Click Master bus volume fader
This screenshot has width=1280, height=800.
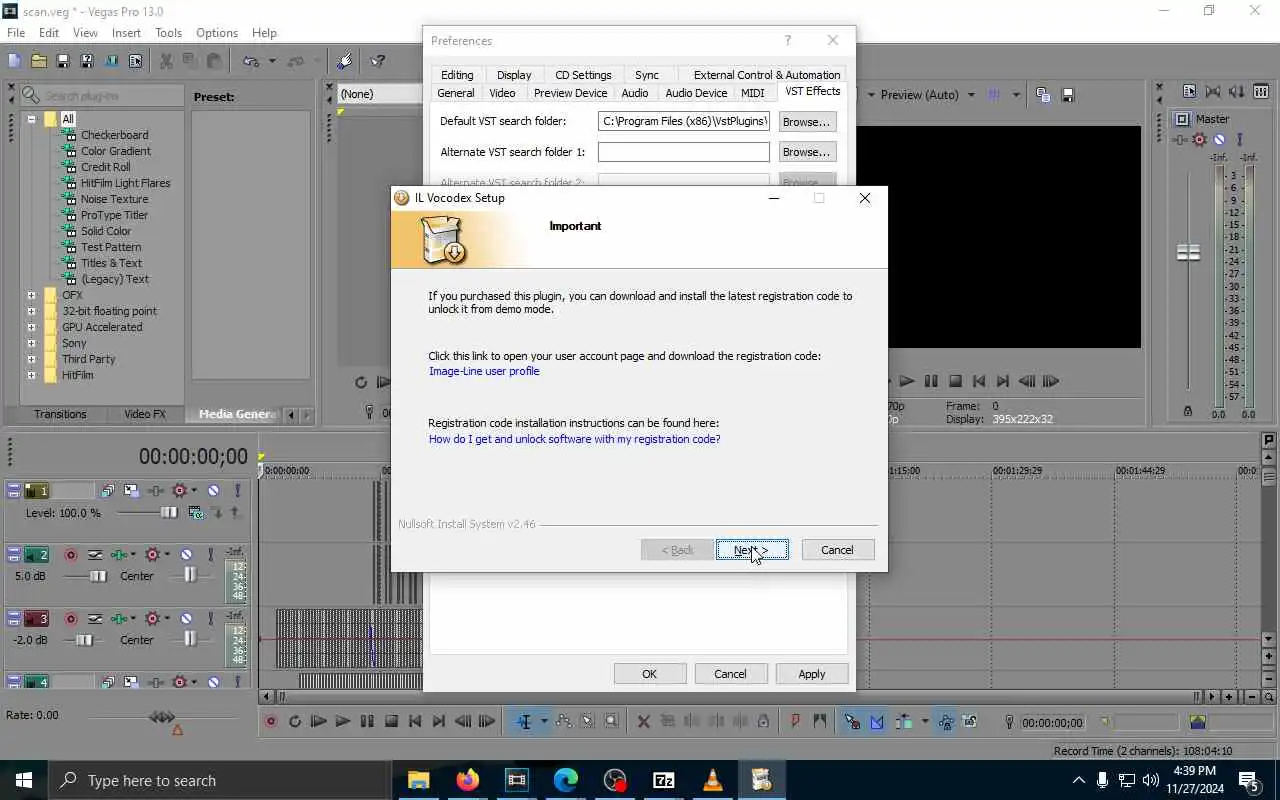[x=1188, y=252]
